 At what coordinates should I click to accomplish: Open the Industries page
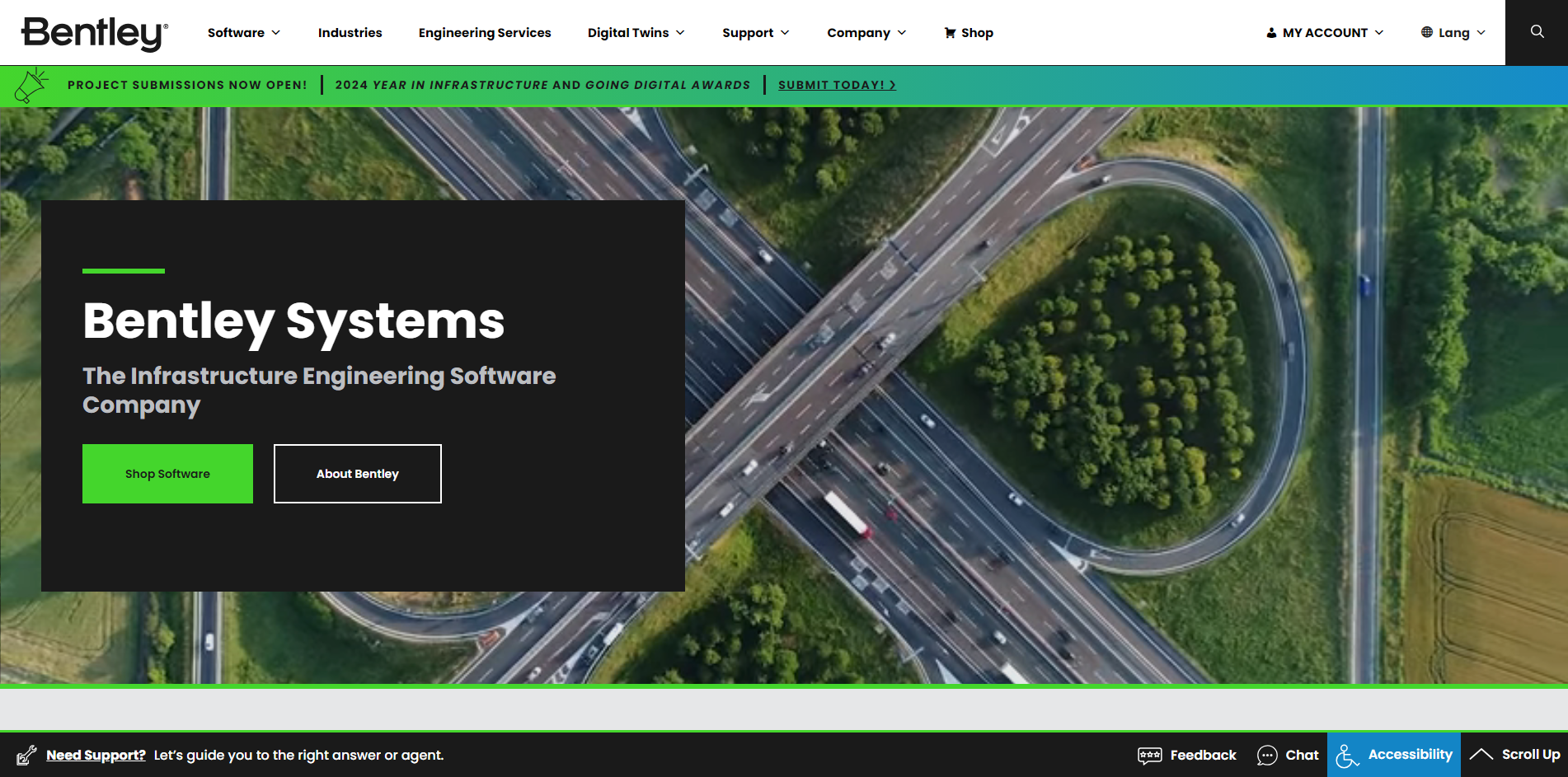pyautogui.click(x=350, y=33)
